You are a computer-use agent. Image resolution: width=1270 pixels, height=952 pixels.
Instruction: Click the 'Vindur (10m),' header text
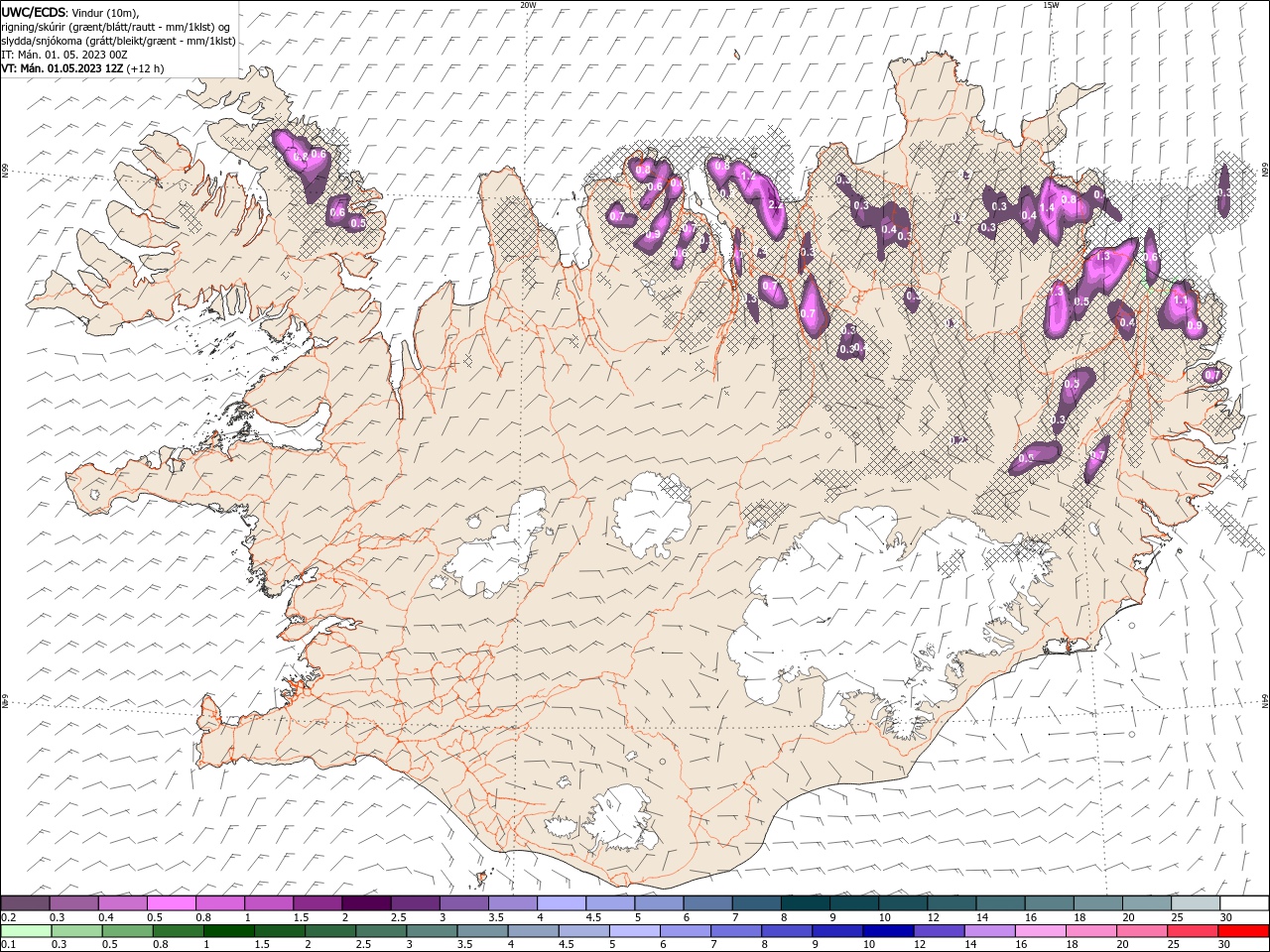(x=106, y=12)
